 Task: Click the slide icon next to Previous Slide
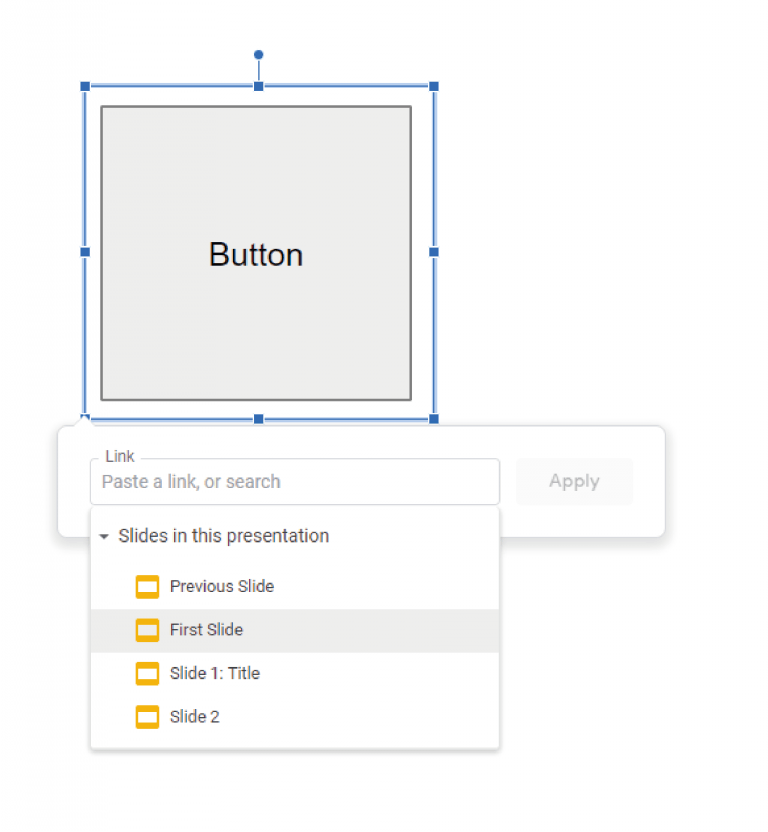tap(148, 586)
